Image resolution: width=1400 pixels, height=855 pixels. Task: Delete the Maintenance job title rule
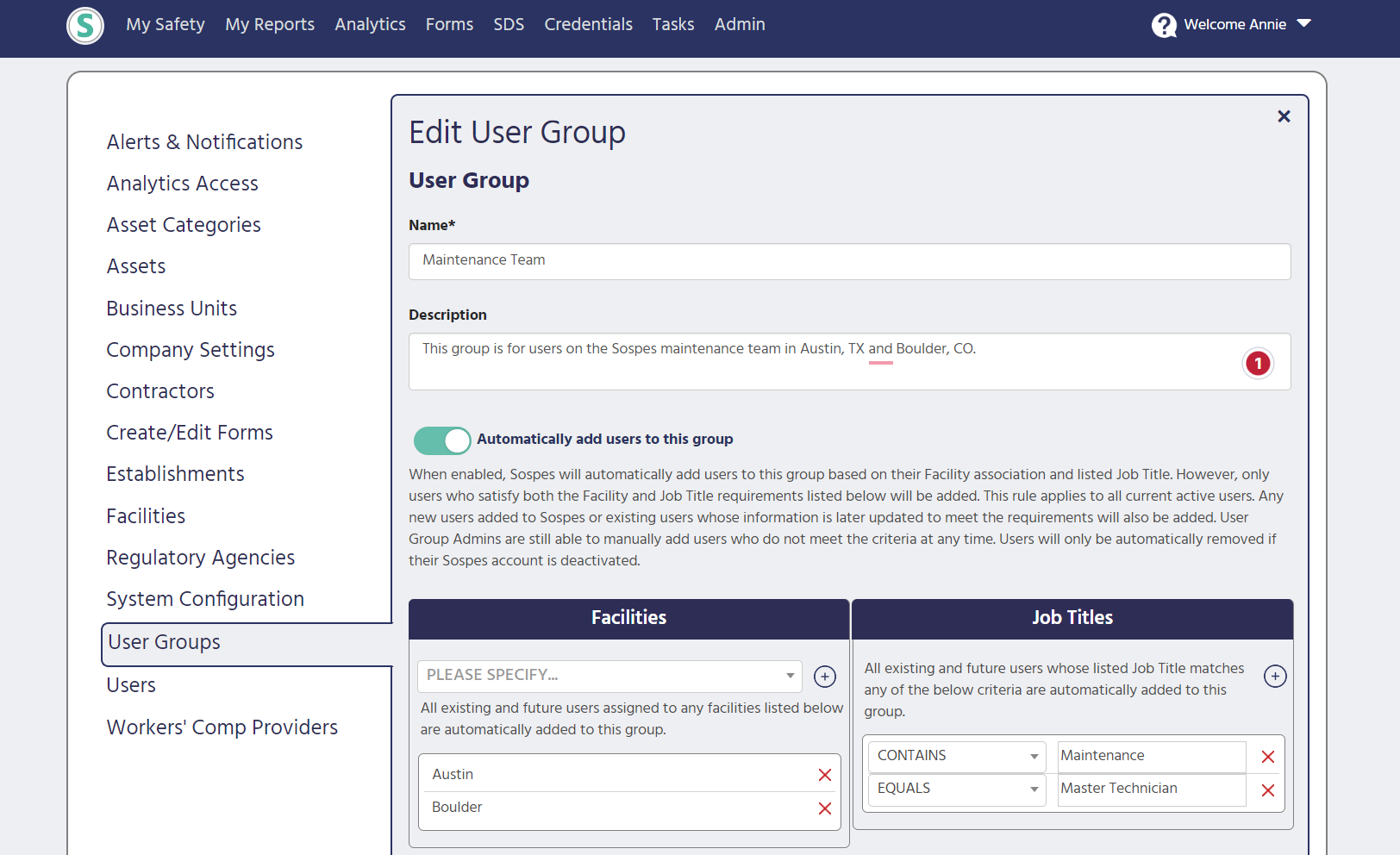coord(1268,757)
